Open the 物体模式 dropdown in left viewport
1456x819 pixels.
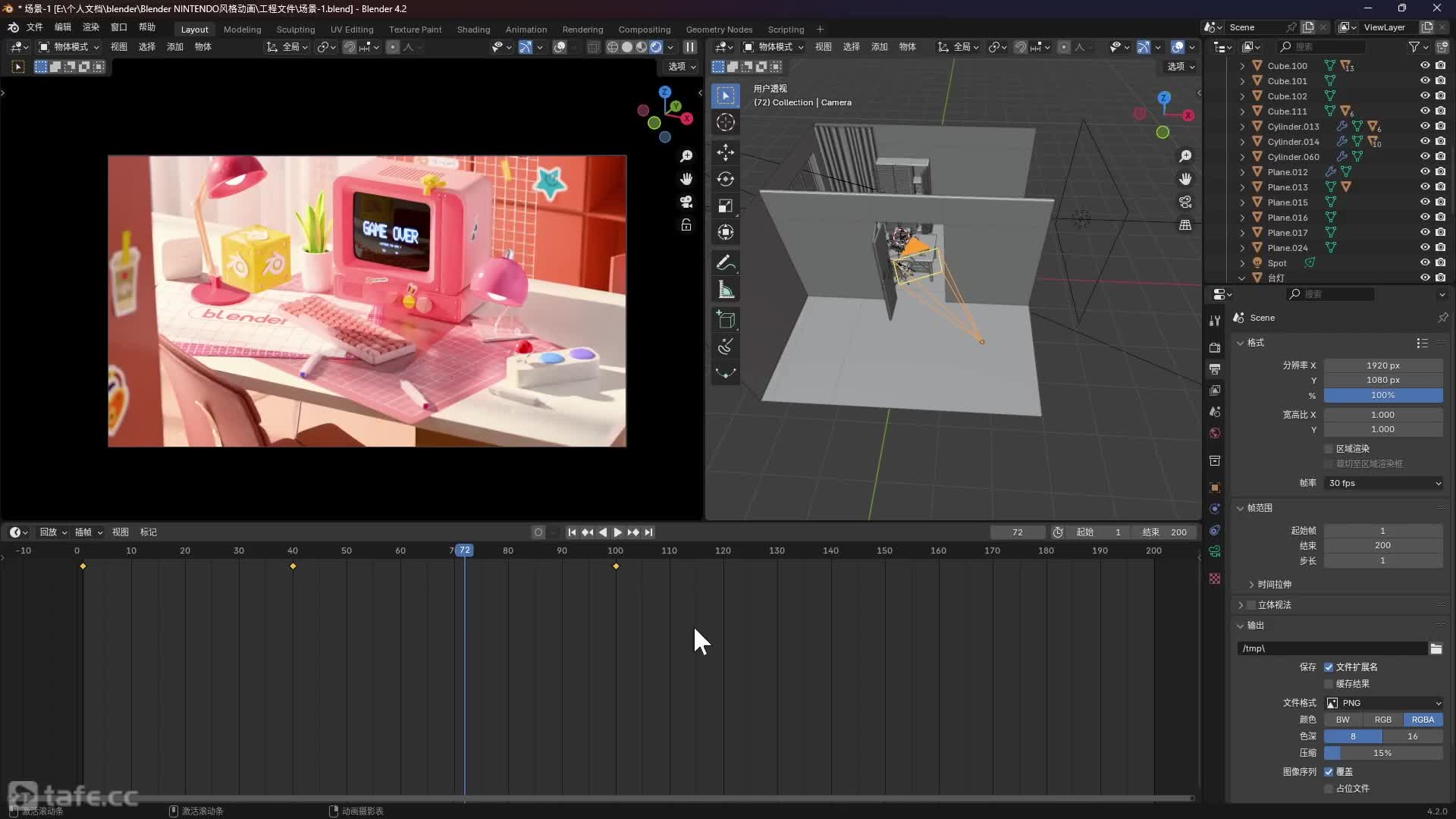tap(69, 47)
